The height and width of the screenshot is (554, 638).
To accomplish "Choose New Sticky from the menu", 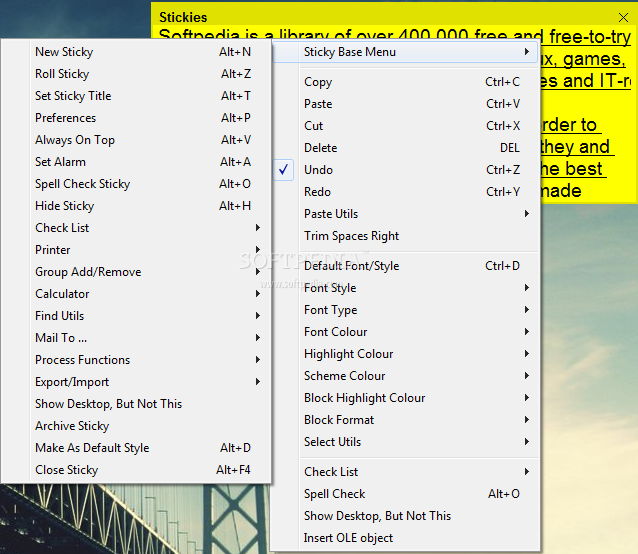I will pyautogui.click(x=136, y=52).
